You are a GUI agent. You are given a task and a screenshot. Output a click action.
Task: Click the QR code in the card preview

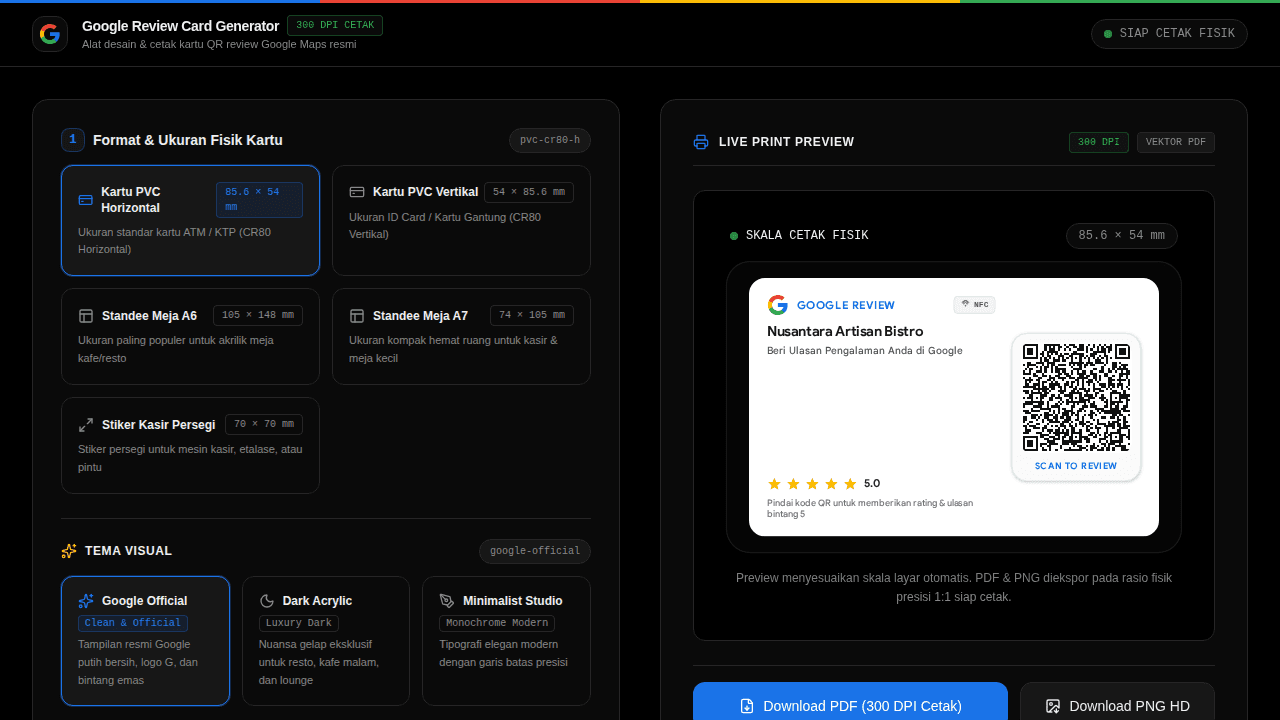click(x=1076, y=397)
